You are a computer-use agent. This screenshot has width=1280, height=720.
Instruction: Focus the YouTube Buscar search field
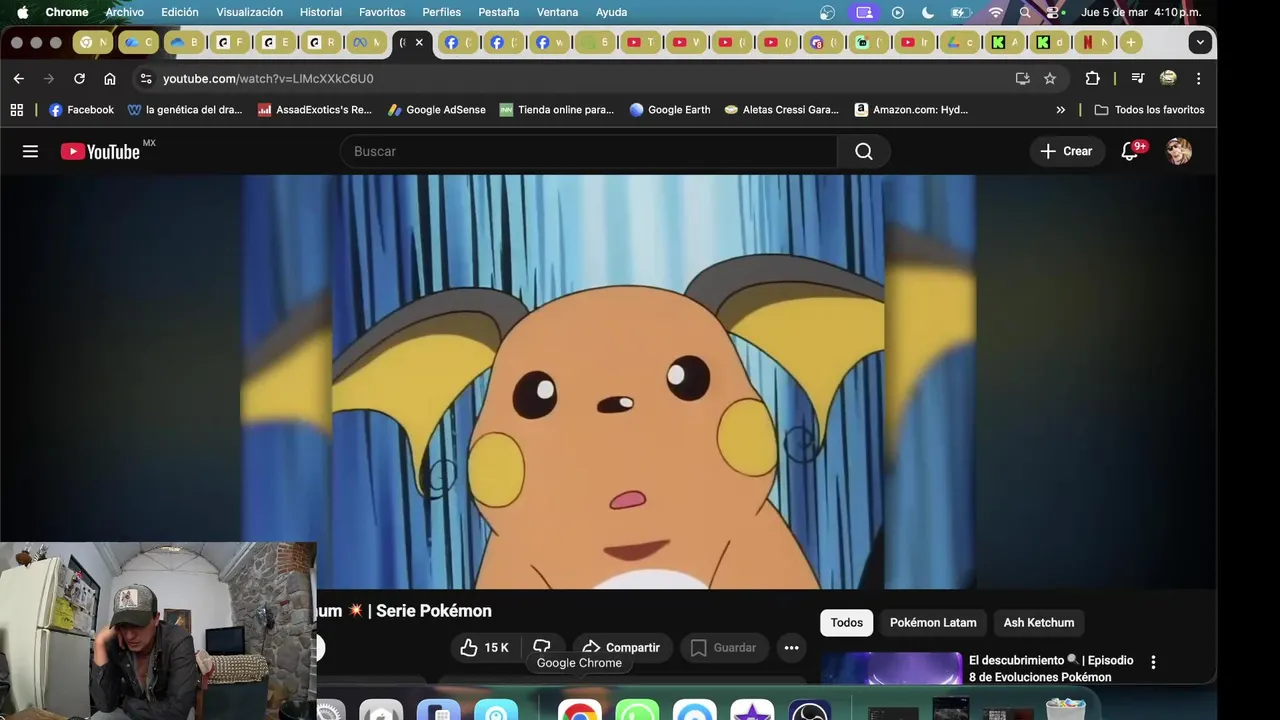pos(589,151)
